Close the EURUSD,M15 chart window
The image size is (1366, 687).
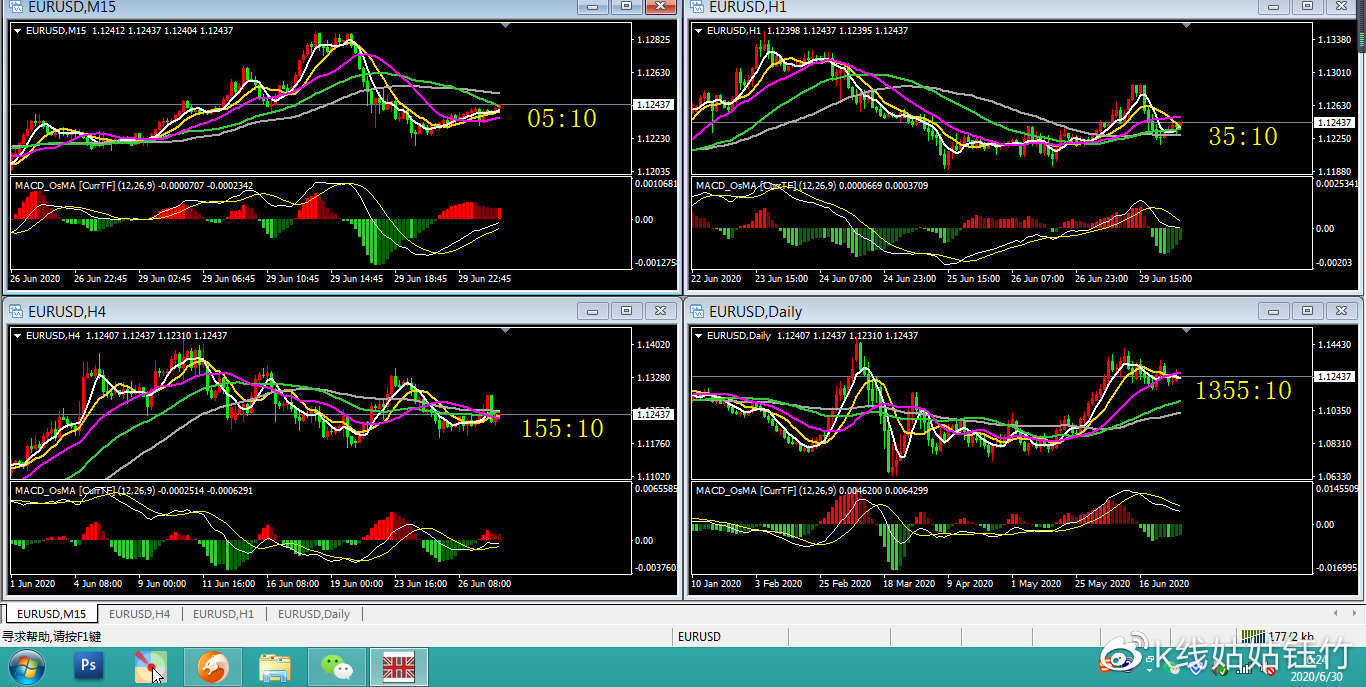(x=660, y=6)
